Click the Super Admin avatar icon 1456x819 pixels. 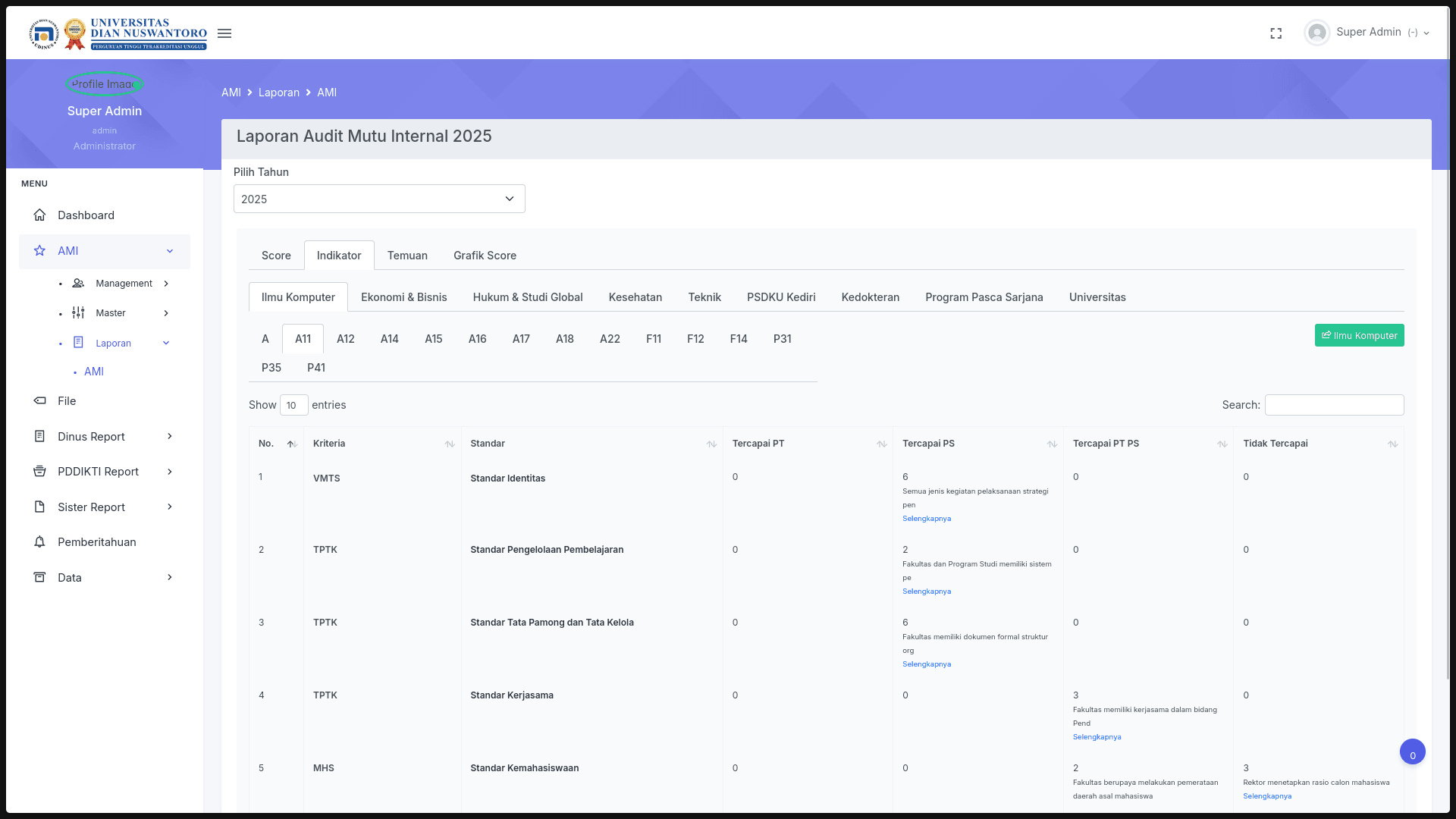tap(1317, 33)
